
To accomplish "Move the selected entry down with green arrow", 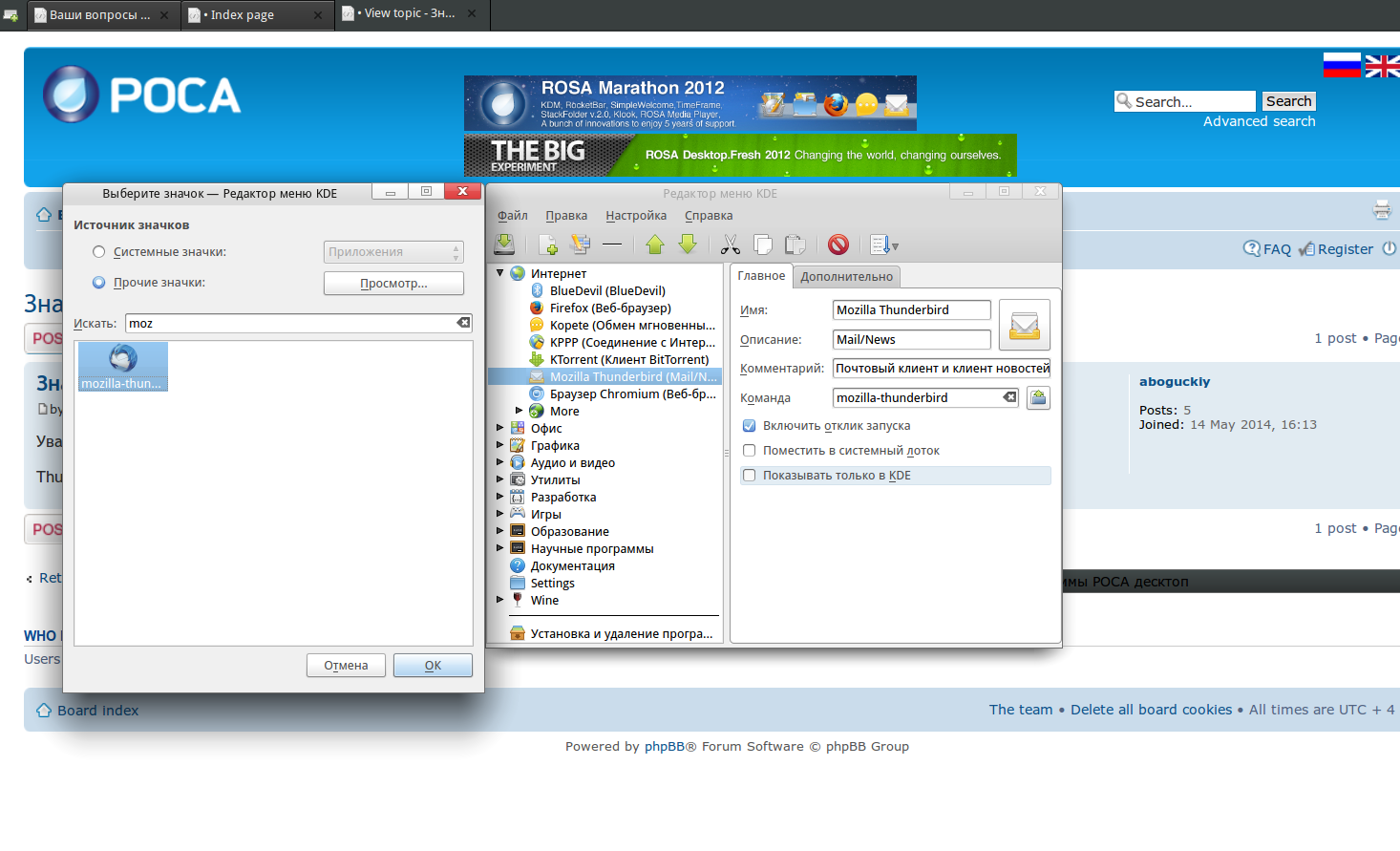I will (x=688, y=245).
